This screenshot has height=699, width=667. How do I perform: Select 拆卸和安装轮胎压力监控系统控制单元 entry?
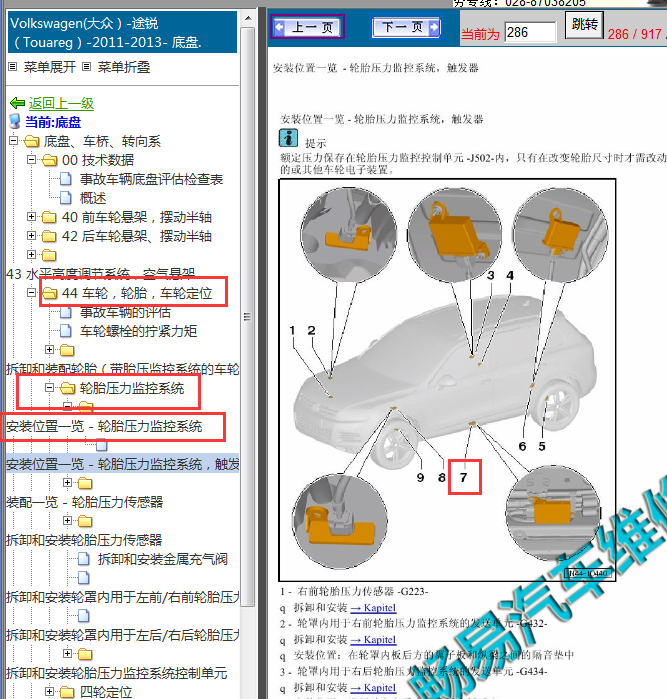click(x=116, y=673)
